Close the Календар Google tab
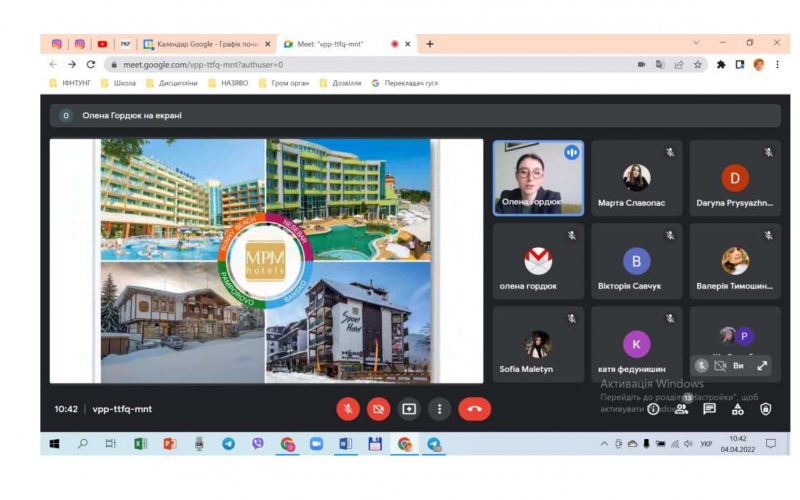Viewport: 800px width, 500px height. pos(267,44)
